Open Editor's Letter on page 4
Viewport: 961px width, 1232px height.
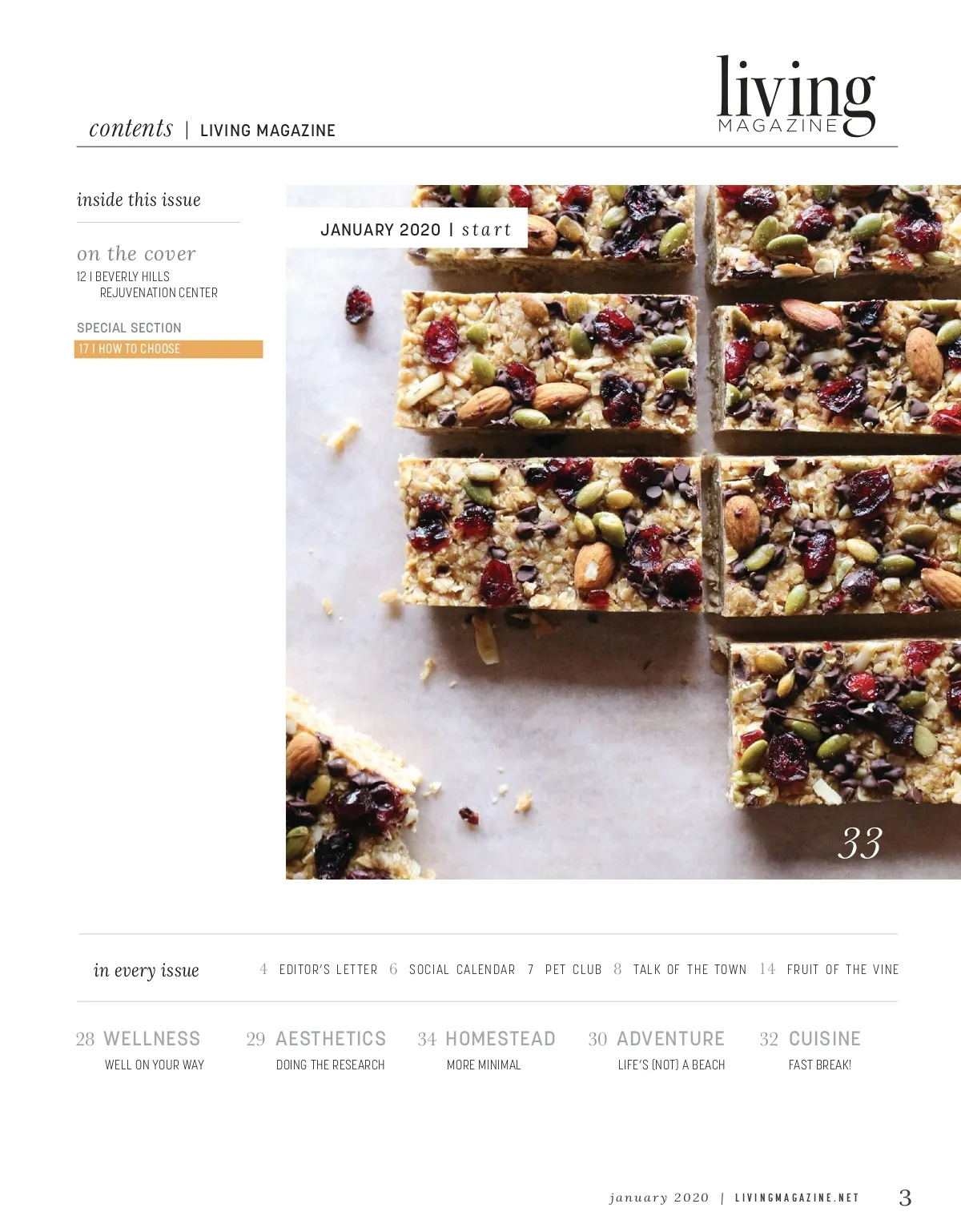319,969
